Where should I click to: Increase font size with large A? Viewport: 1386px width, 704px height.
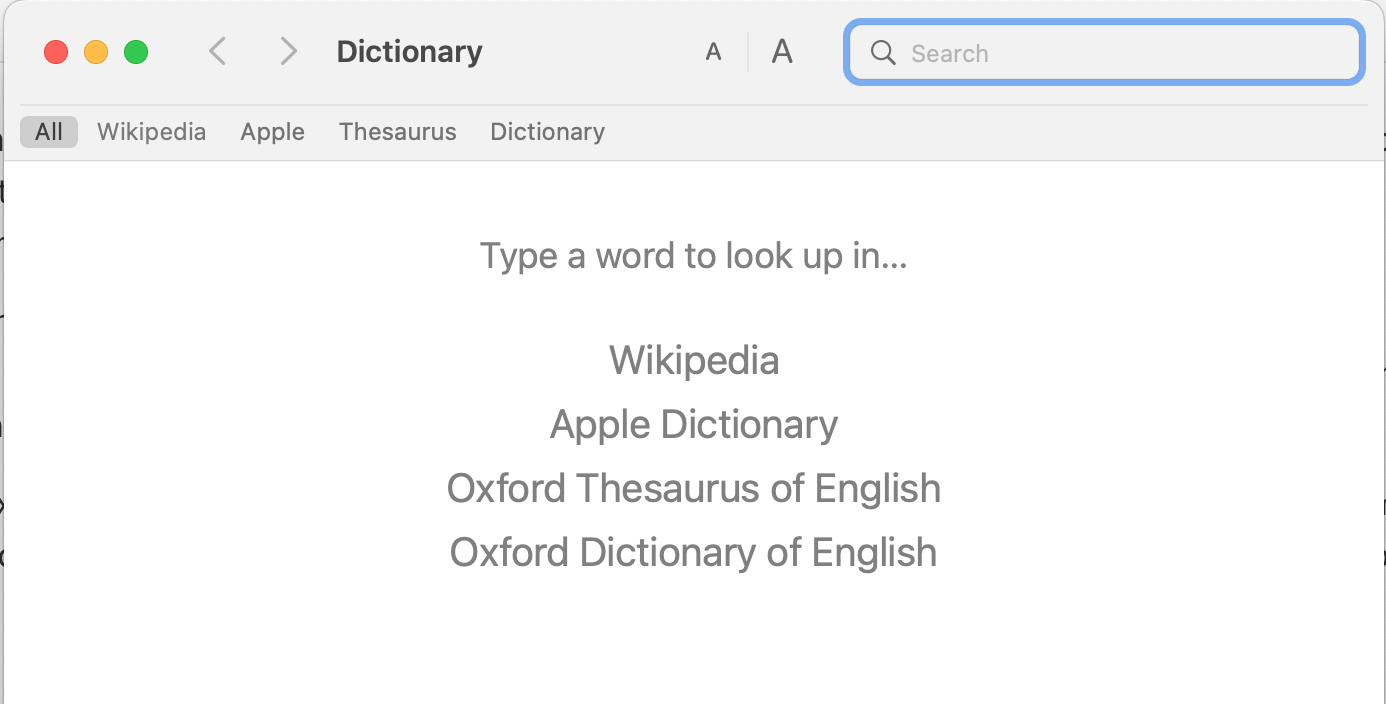coord(782,51)
